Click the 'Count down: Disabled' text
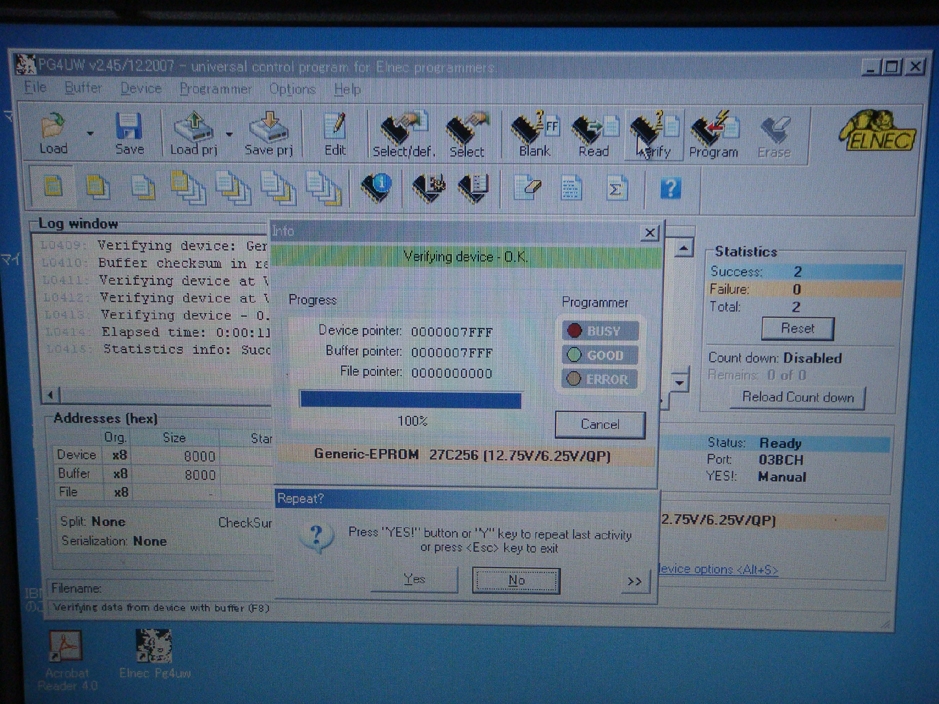This screenshot has width=939, height=704. [x=775, y=358]
